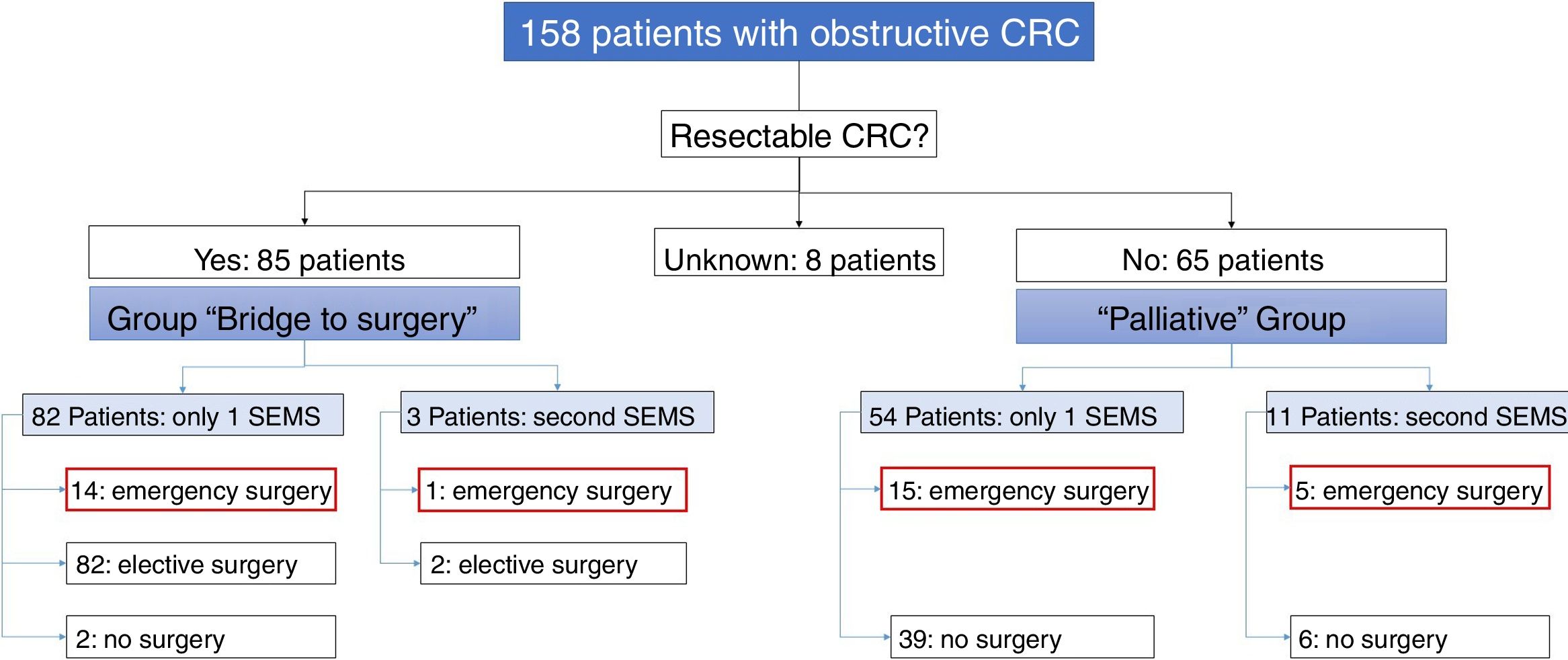1568x660 pixels.
Task: Select the "6: no surgery" box
Action: click(x=1419, y=637)
